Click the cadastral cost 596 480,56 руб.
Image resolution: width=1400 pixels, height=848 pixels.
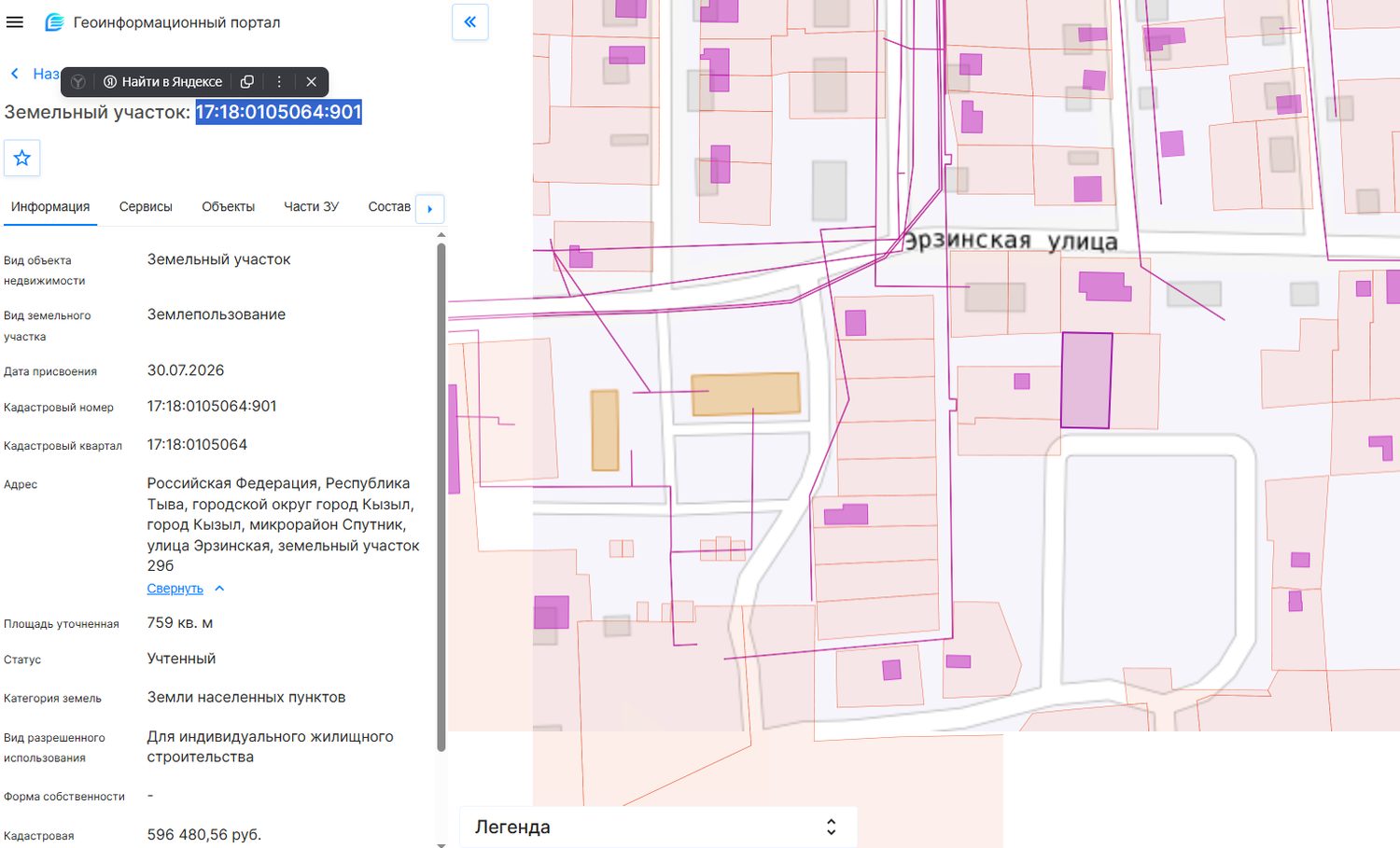(204, 835)
